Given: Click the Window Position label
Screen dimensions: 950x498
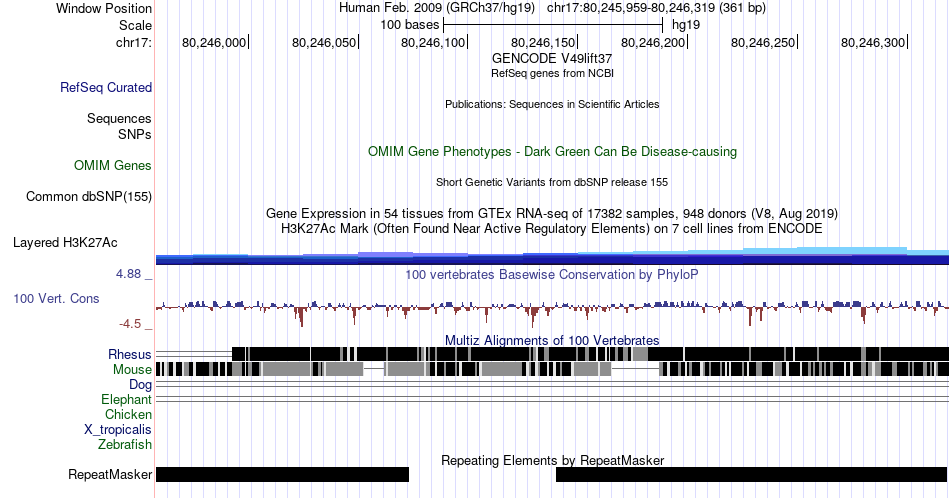Looking at the screenshot, I should (104, 8).
